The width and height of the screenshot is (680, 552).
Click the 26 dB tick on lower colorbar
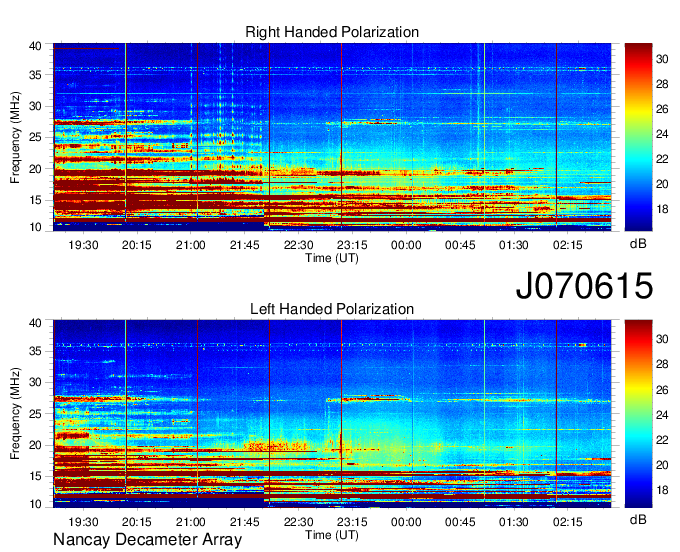[x=662, y=390]
